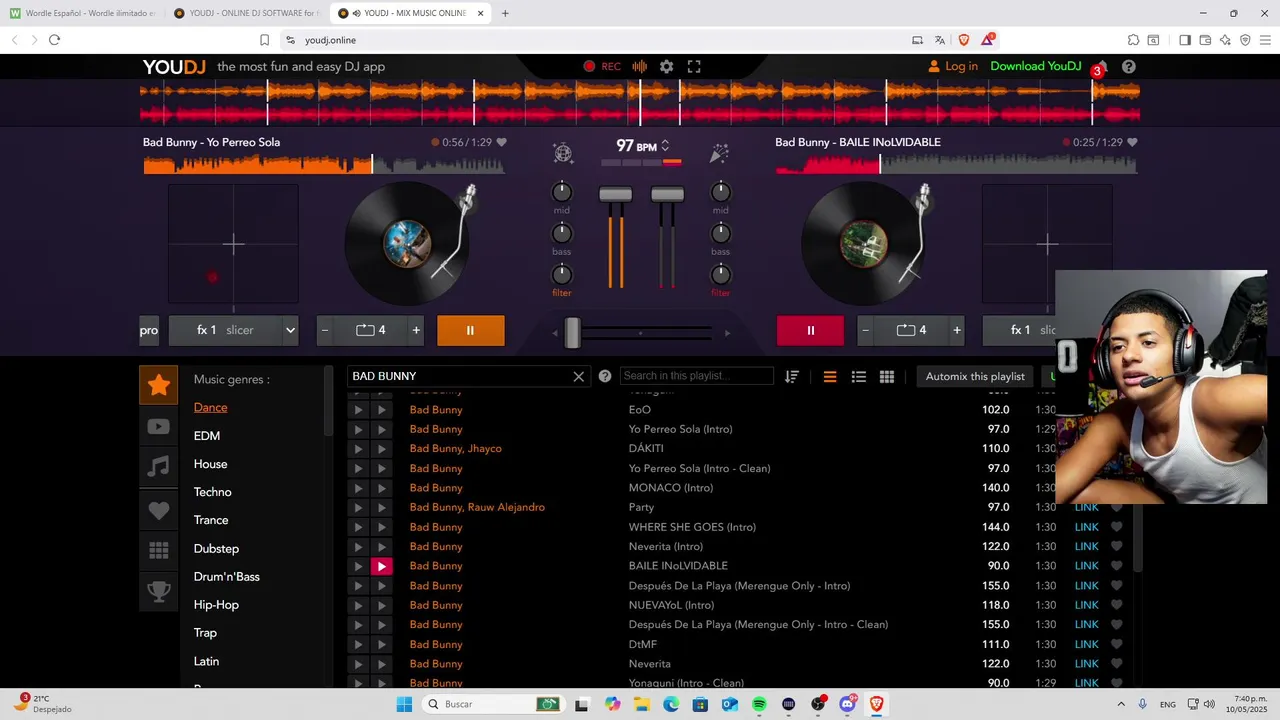Select the Latin genre
The width and height of the screenshot is (1280, 720).
206,661
